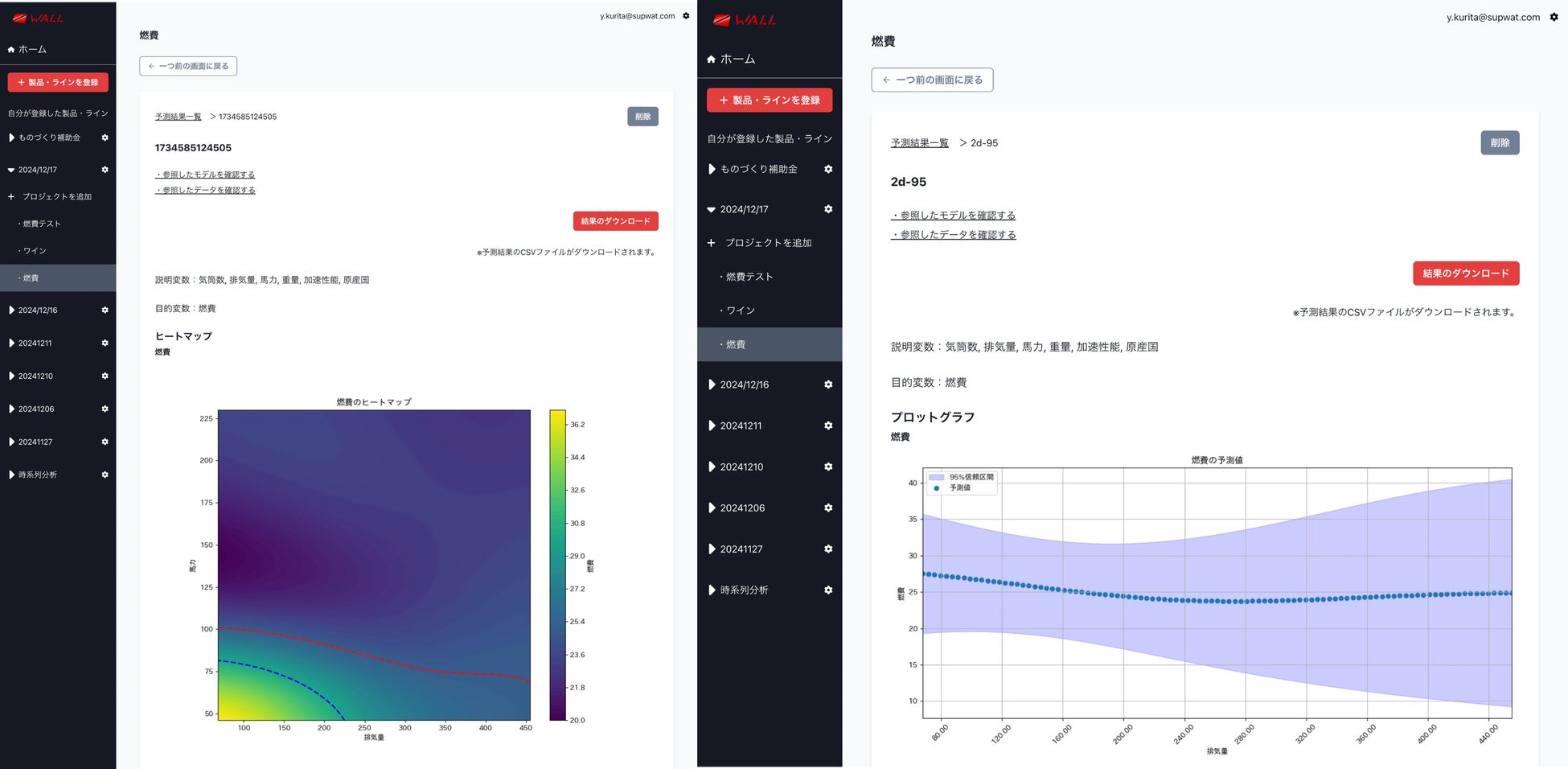
Task: Expand the 20241211 group in the left window
Action: (11, 343)
